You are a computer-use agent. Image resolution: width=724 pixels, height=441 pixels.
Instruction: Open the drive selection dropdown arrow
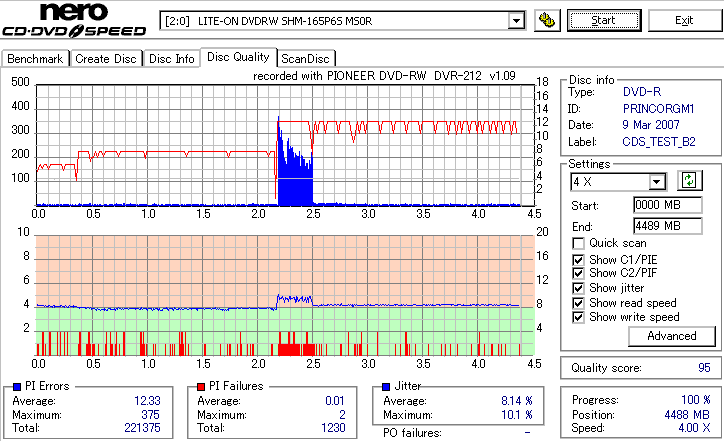click(516, 21)
